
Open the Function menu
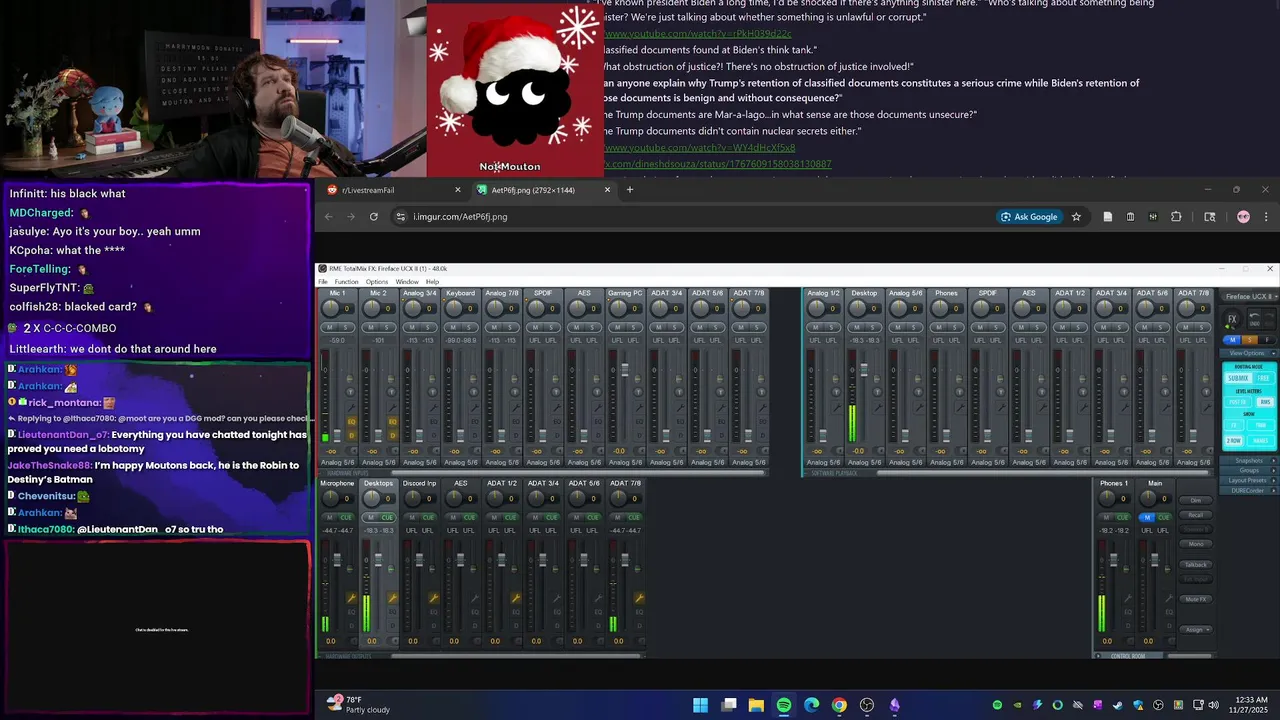click(x=346, y=282)
